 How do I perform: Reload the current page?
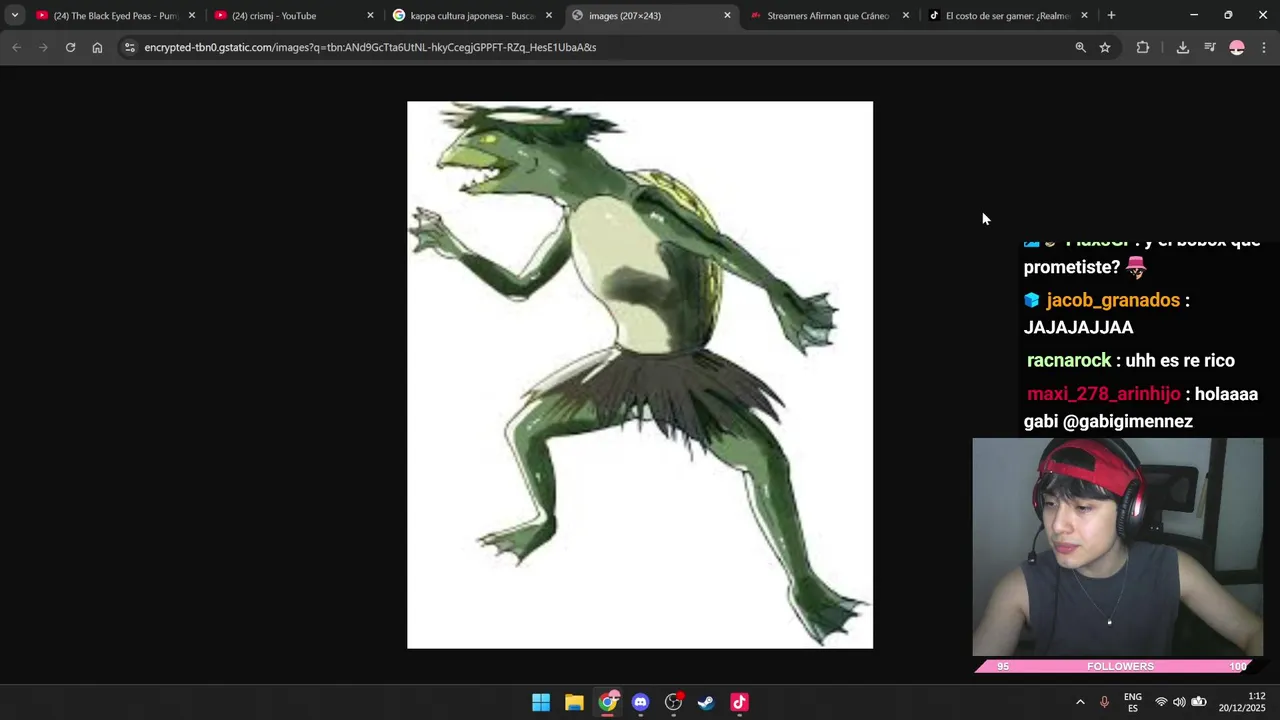[70, 47]
